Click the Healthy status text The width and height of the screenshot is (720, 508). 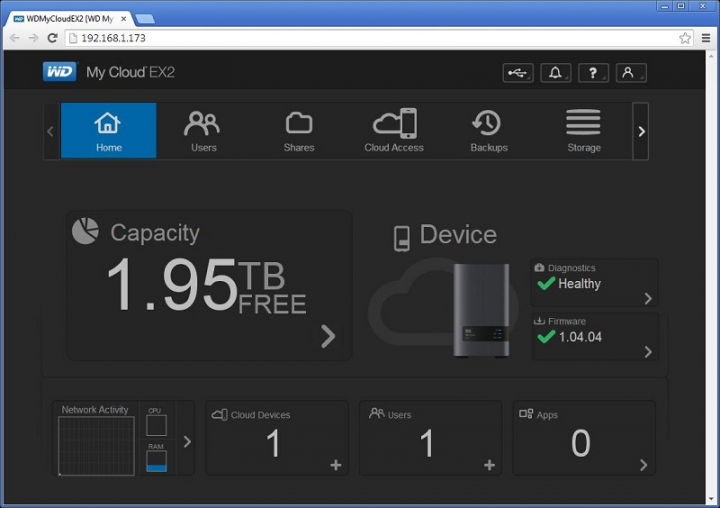tap(579, 284)
